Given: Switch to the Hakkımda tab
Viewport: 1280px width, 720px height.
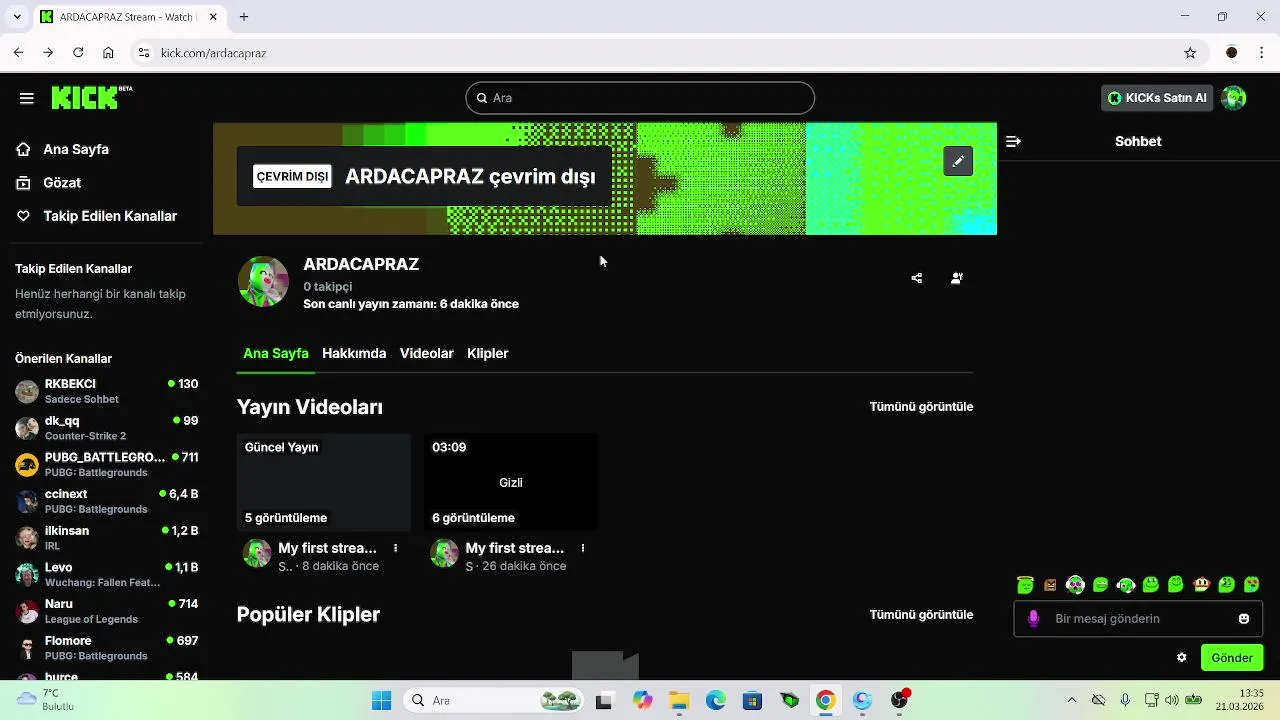Looking at the screenshot, I should [354, 353].
